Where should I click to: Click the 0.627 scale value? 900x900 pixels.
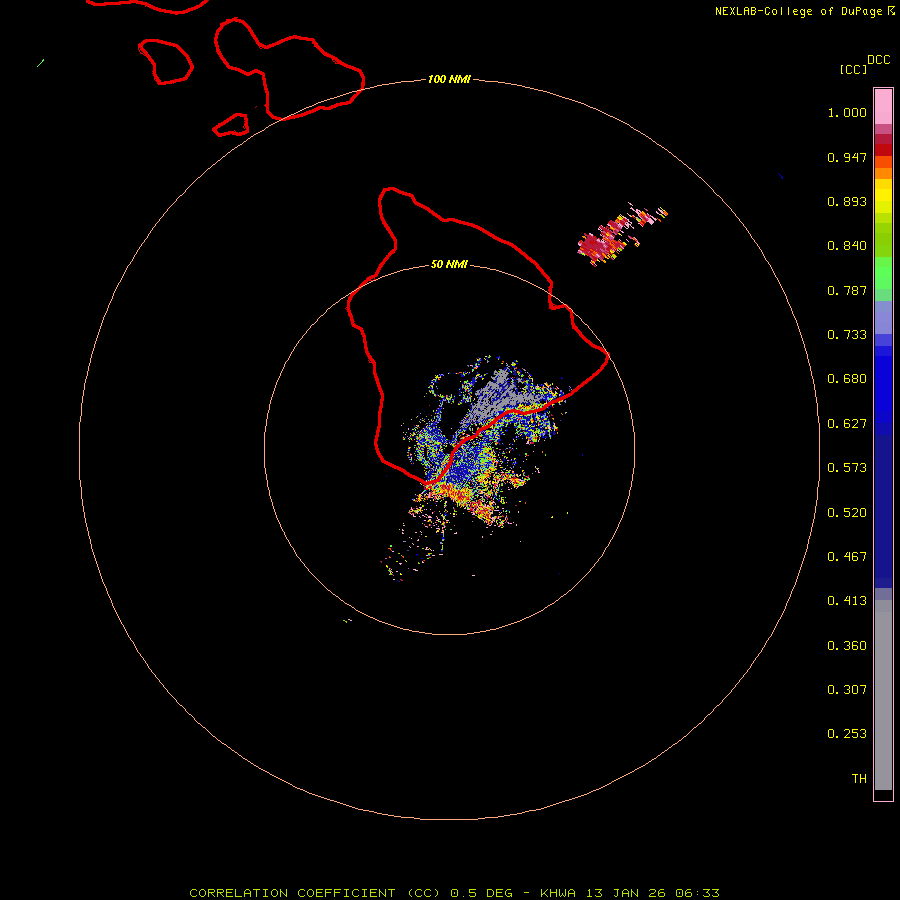click(x=847, y=424)
